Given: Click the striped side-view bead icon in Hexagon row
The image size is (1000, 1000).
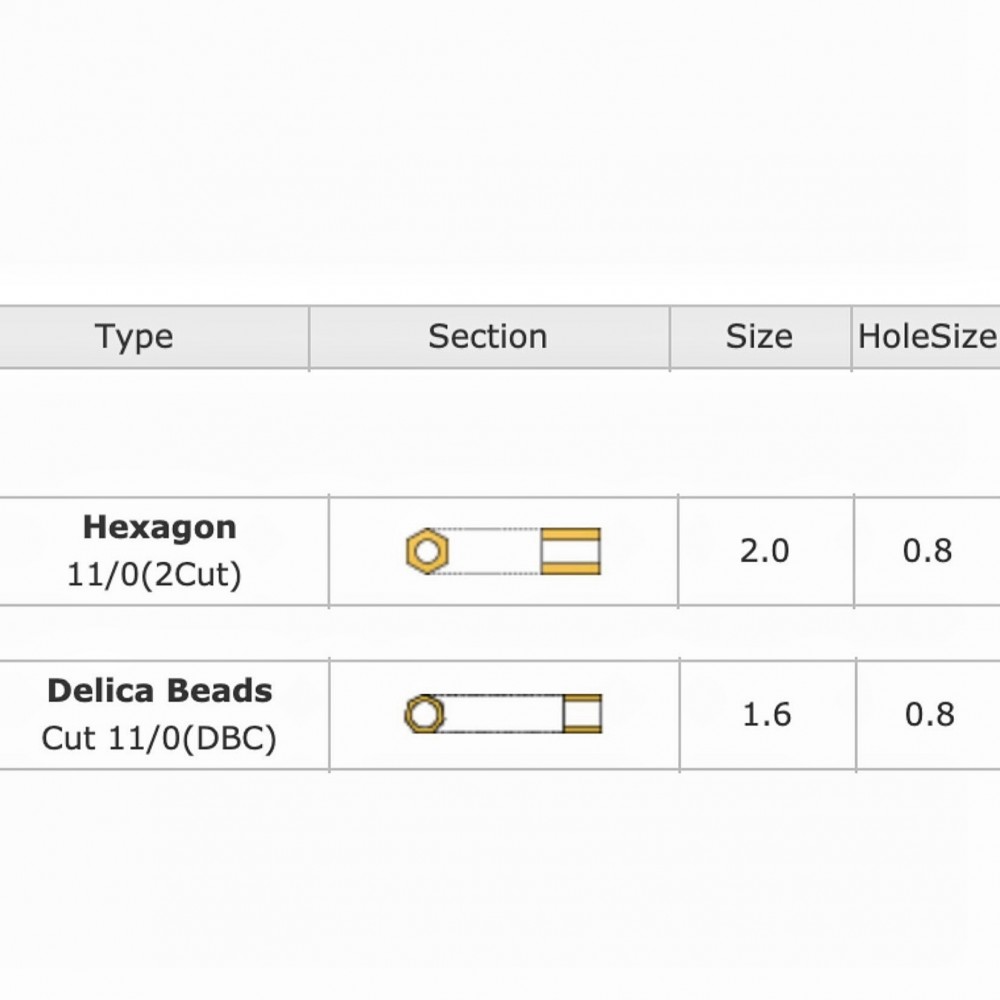Looking at the screenshot, I should [x=571, y=551].
